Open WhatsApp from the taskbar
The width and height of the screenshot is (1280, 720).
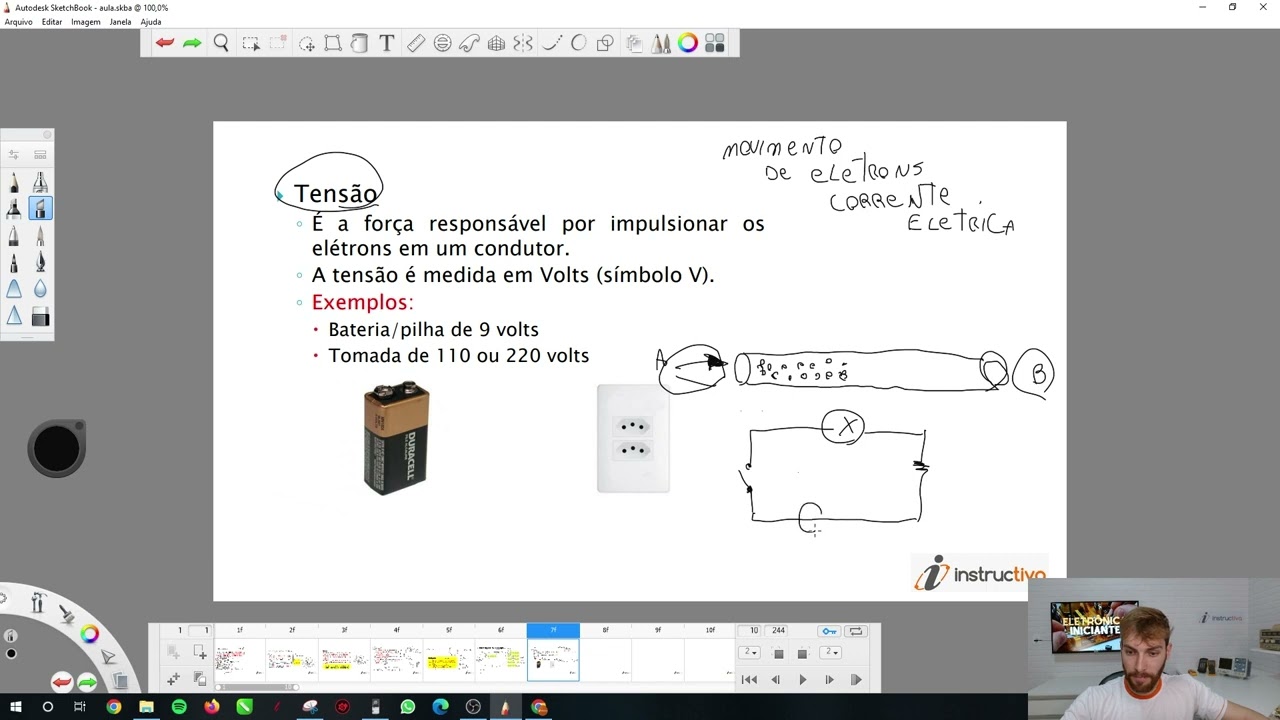pyautogui.click(x=408, y=707)
